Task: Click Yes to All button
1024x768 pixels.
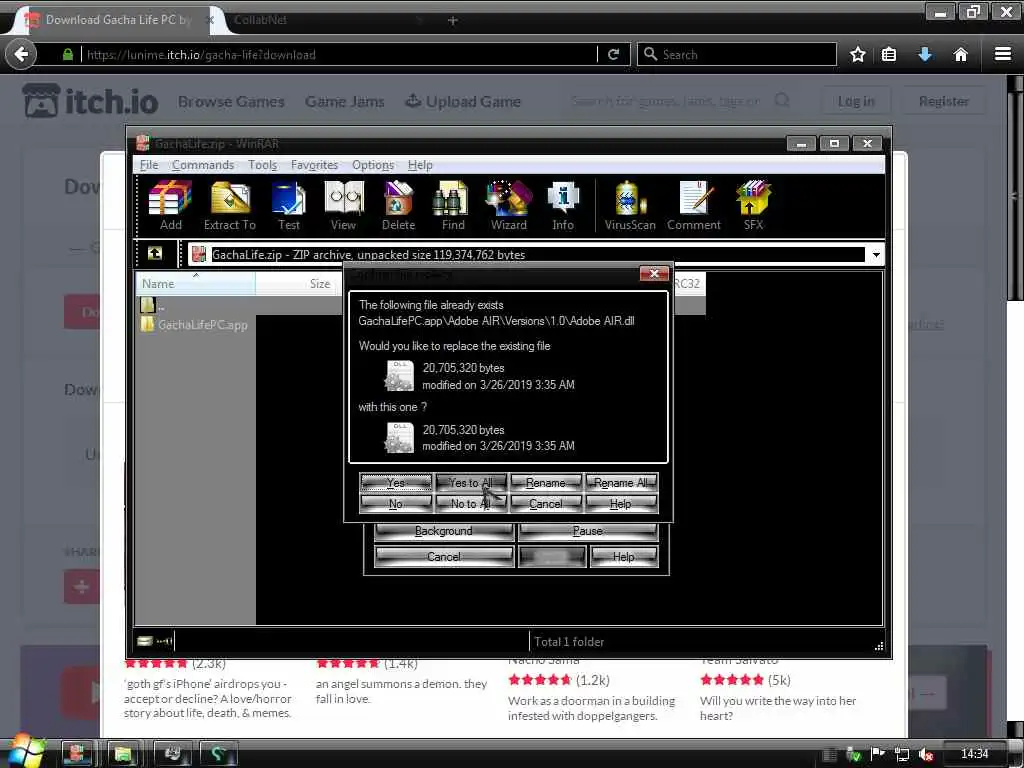Action: (x=471, y=483)
